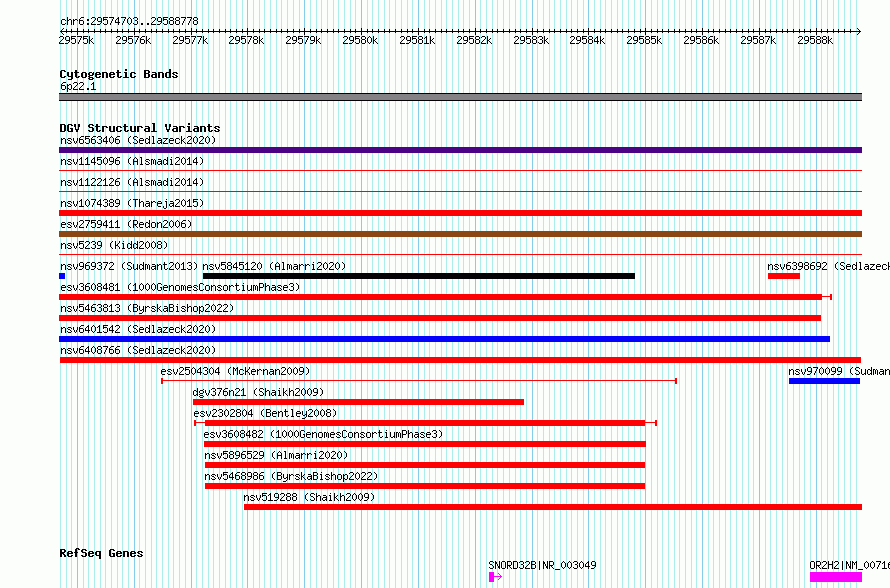Click the 29577k ruler tick label

190,40
